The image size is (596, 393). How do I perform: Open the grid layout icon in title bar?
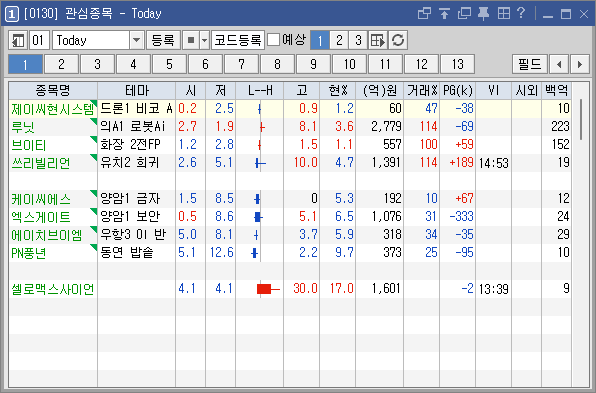click(504, 14)
